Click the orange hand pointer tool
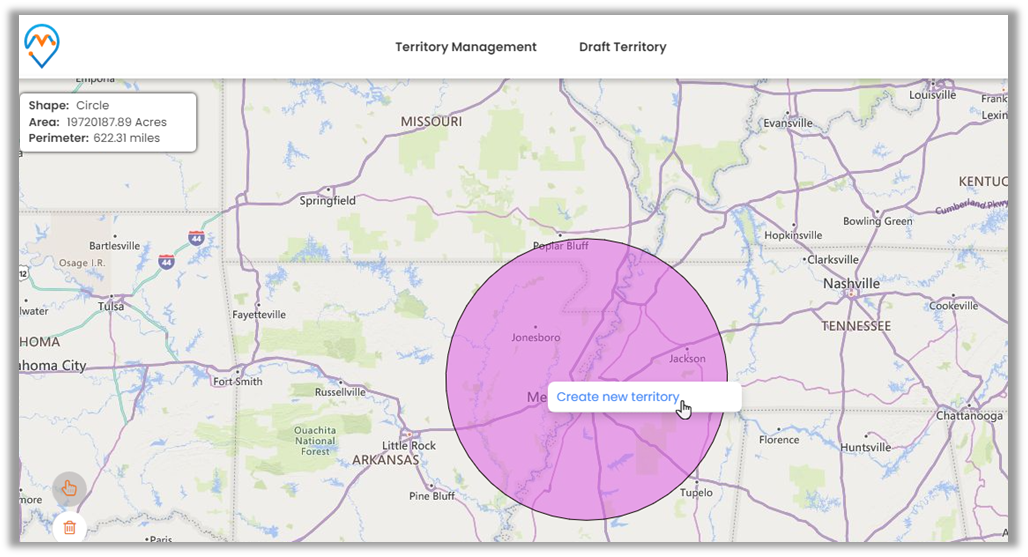Screen dimensions: 1028x557 [x=69, y=488]
